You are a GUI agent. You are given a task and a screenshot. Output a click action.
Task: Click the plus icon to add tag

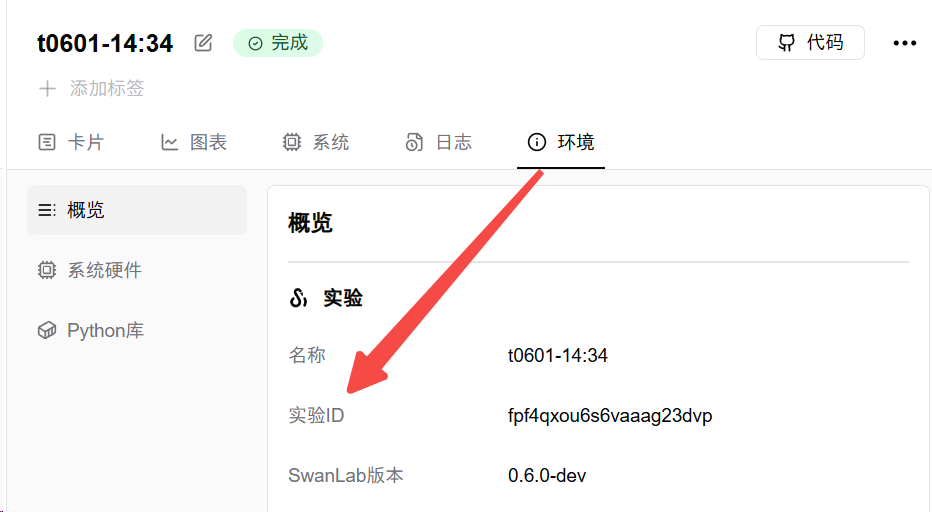[47, 89]
